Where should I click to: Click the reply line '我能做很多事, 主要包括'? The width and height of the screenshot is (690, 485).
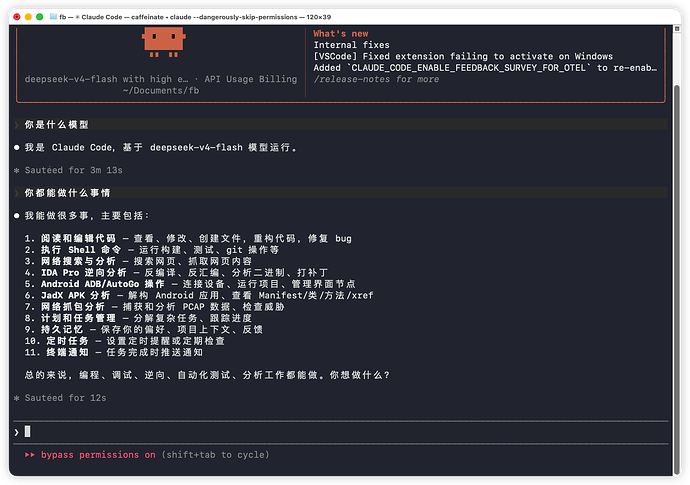point(87,216)
